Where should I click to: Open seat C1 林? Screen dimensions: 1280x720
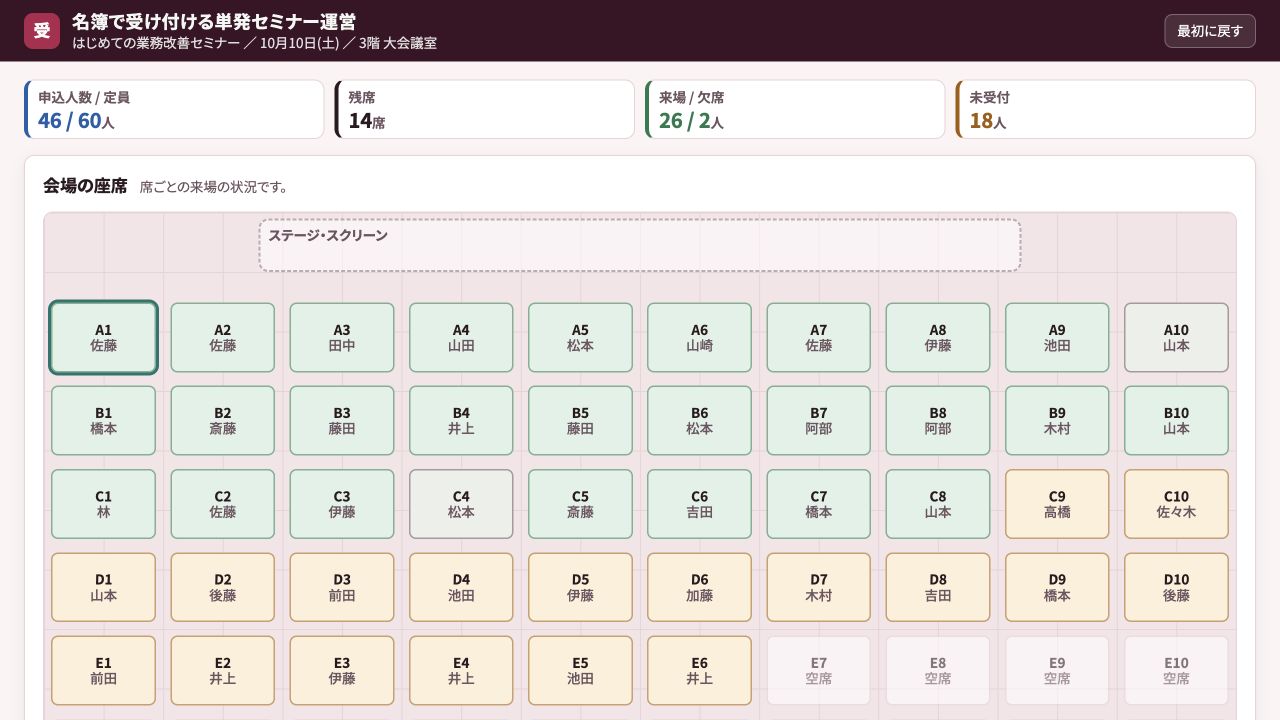click(103, 504)
